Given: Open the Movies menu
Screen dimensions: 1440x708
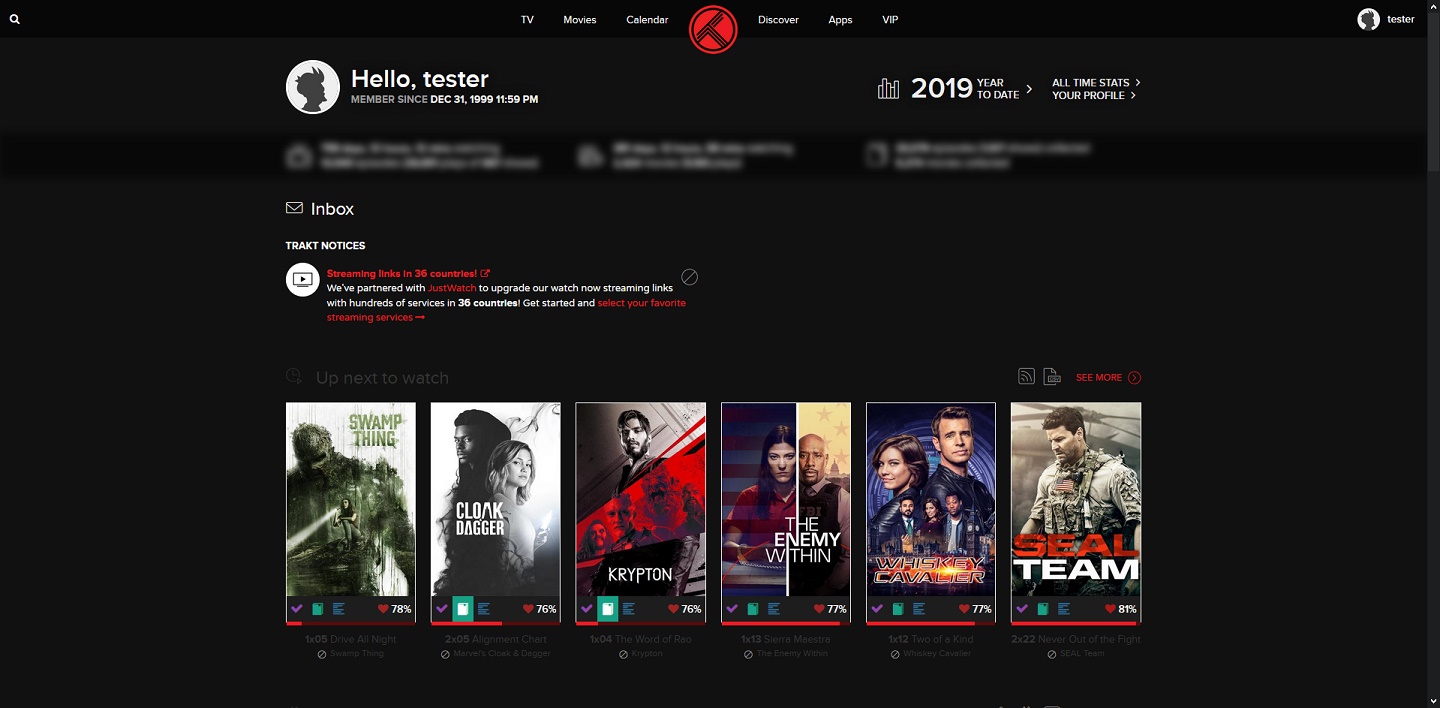Looking at the screenshot, I should (x=579, y=19).
